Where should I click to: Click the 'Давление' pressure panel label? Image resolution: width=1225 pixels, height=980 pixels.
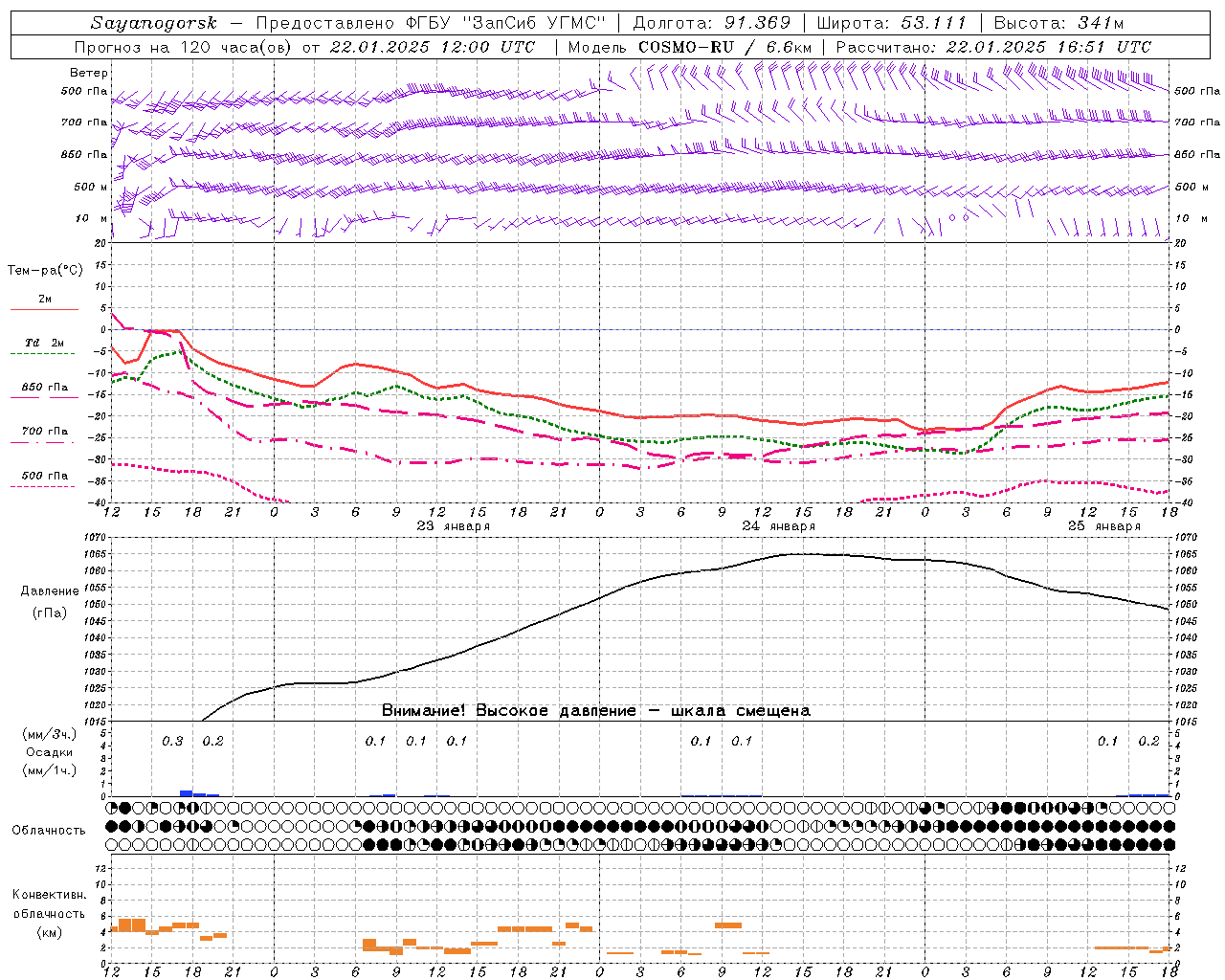click(50, 591)
